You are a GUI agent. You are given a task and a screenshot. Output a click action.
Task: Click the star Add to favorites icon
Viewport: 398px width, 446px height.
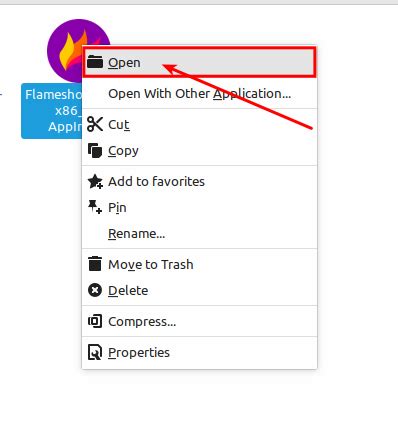click(95, 181)
